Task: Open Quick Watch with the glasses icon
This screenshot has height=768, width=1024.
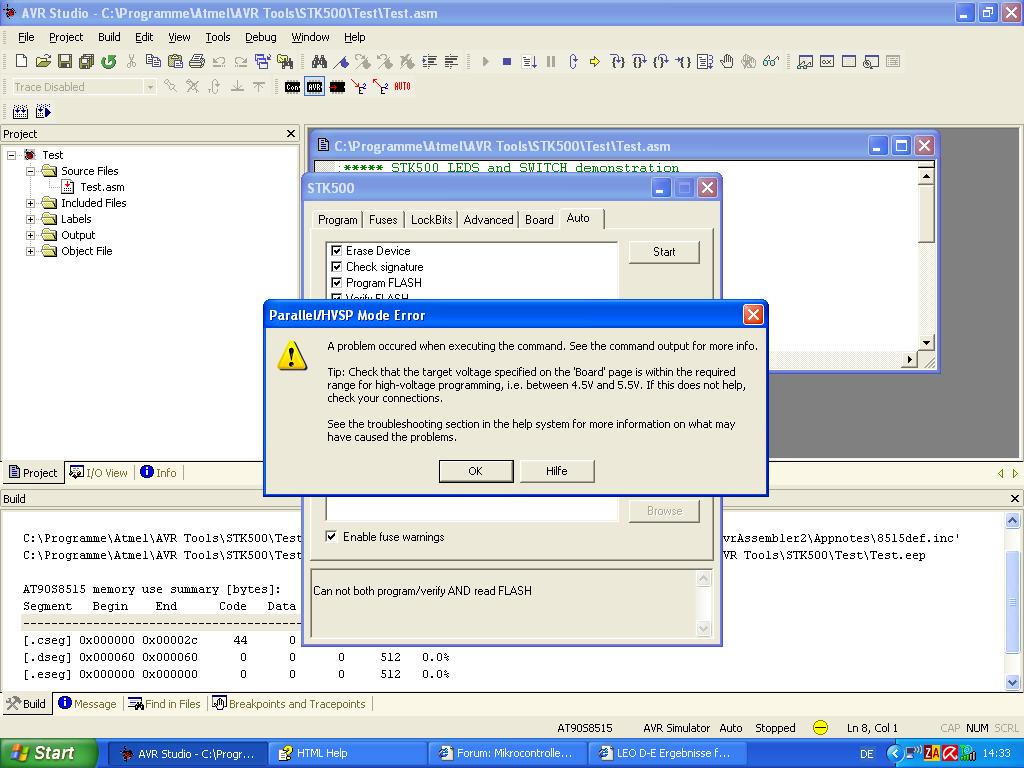Action: tap(771, 61)
